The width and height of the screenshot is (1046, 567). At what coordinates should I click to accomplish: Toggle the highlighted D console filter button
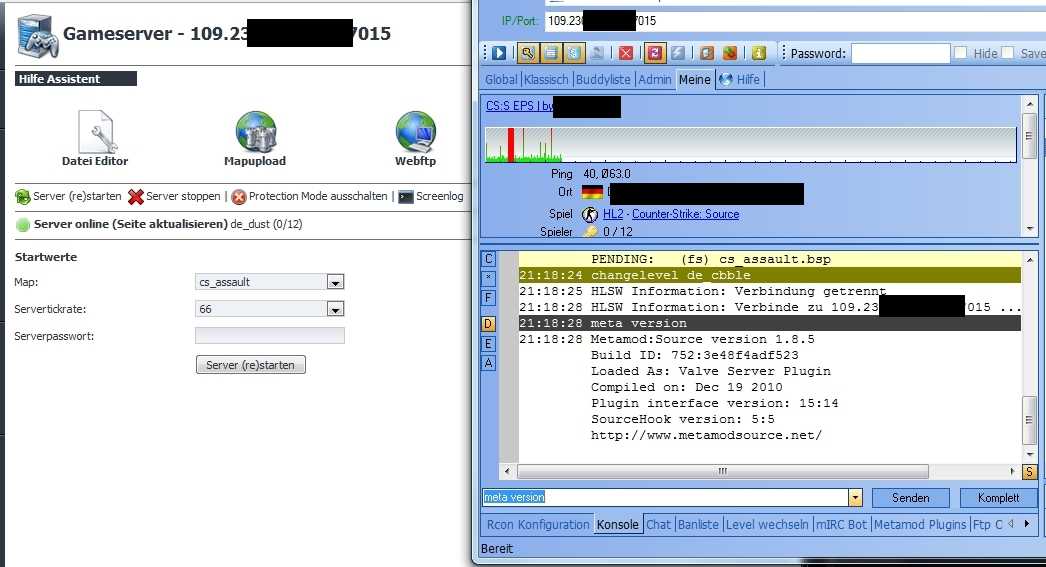coord(488,324)
